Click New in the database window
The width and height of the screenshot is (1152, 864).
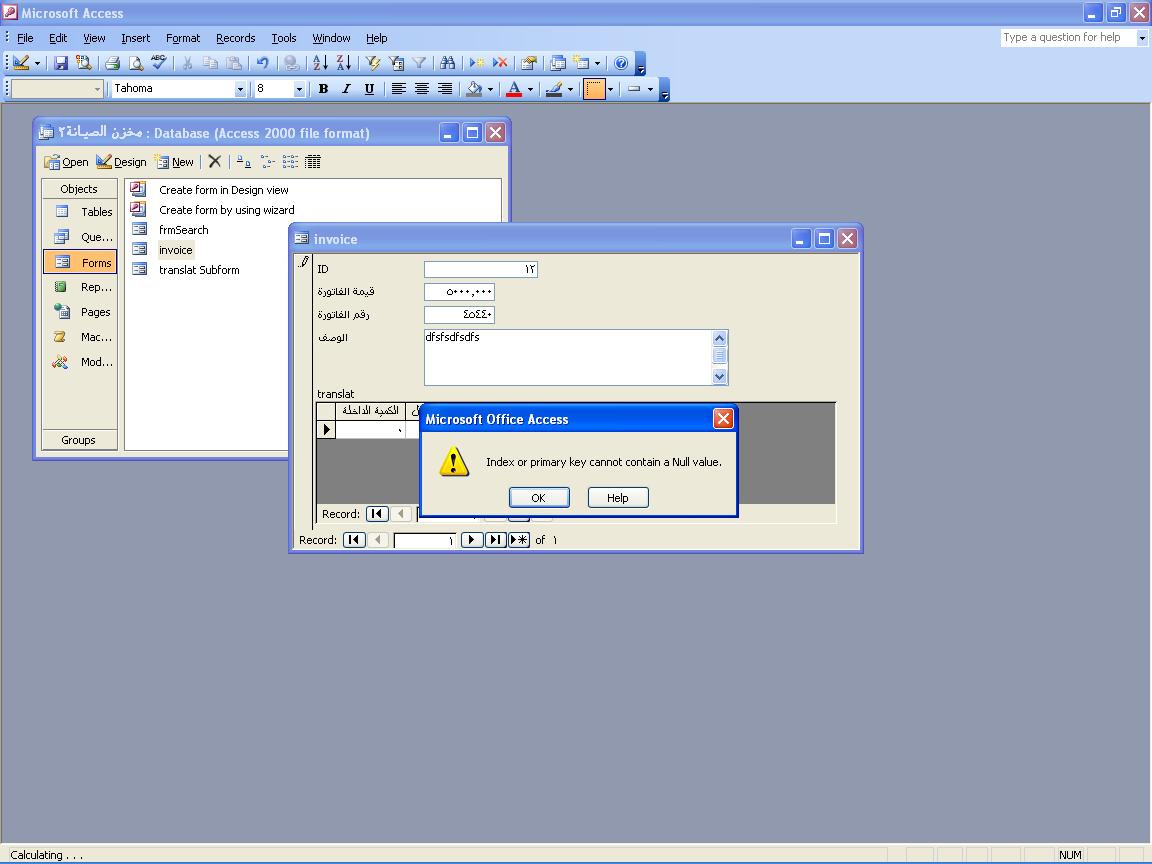point(175,162)
